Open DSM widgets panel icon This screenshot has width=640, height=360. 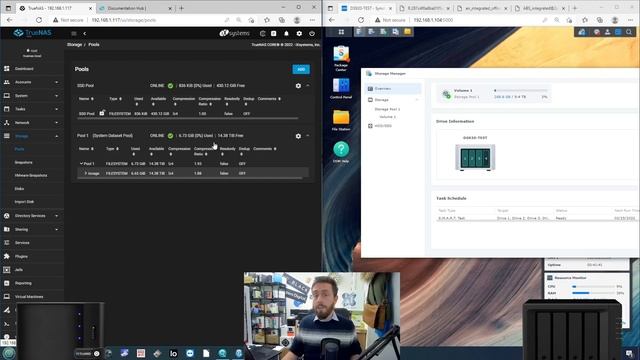coord(618,32)
